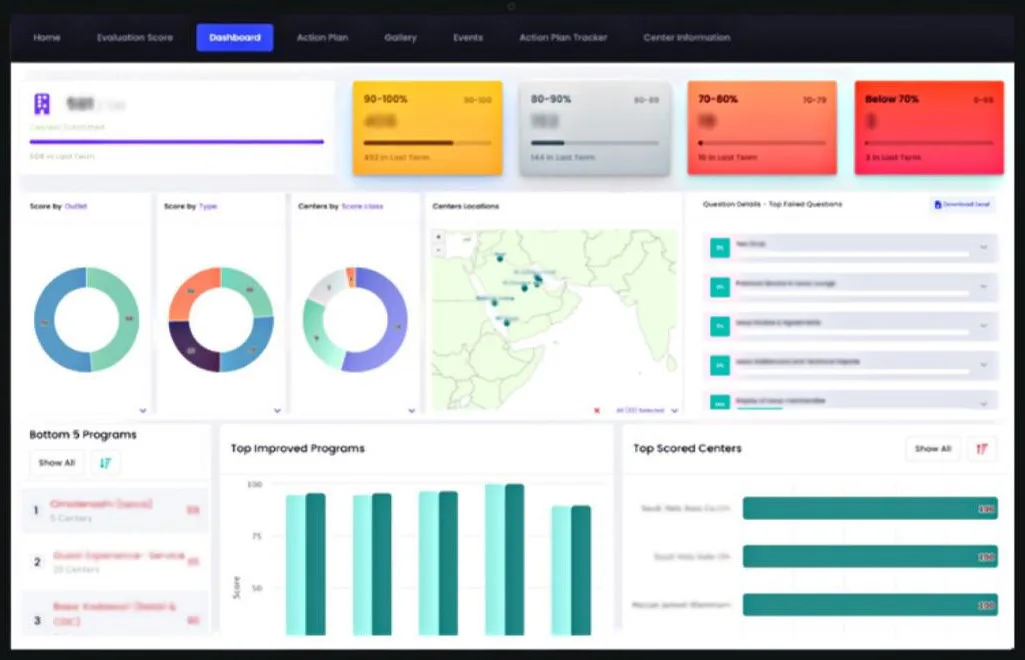
Task: Open the locations selected dropdown below the map
Action: tap(647, 410)
